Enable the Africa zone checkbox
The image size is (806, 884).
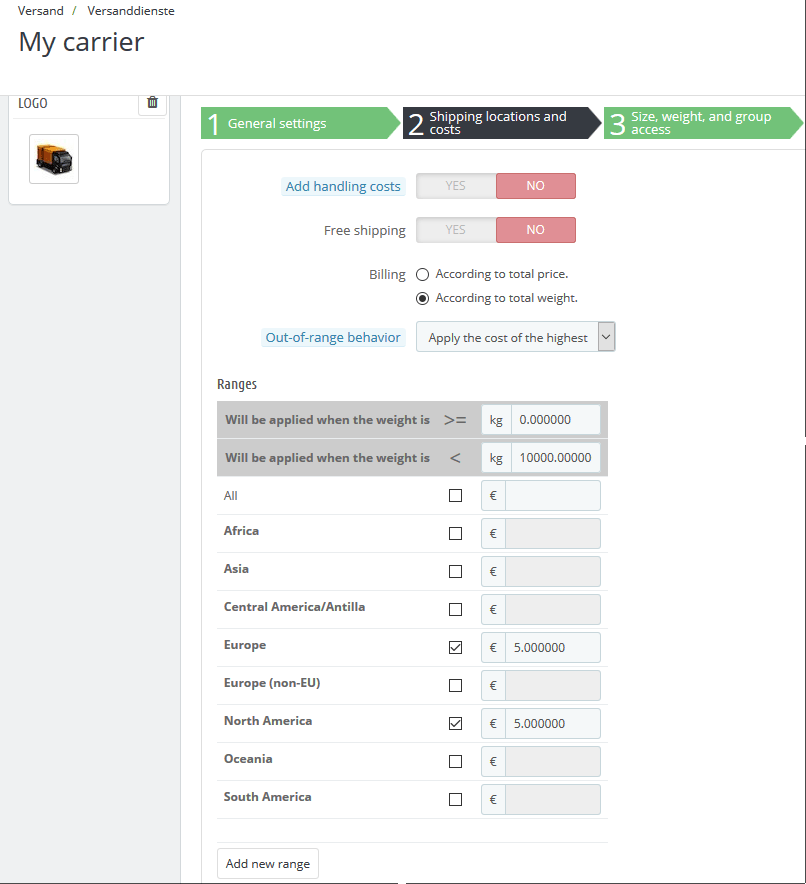(455, 533)
